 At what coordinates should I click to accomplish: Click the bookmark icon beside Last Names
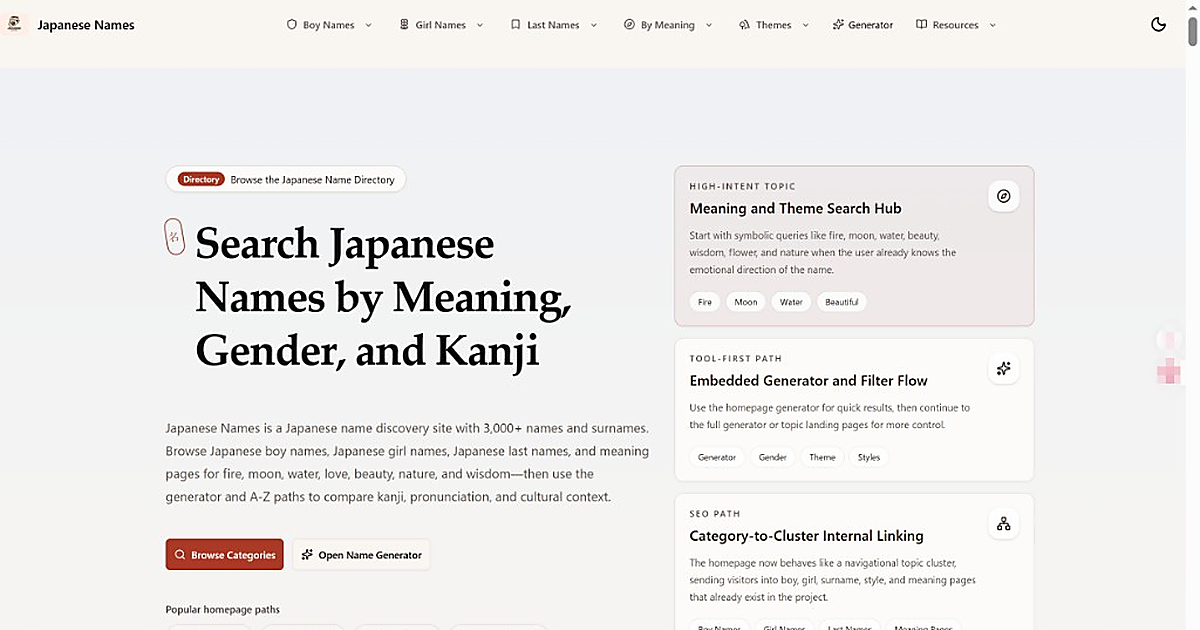click(x=516, y=25)
